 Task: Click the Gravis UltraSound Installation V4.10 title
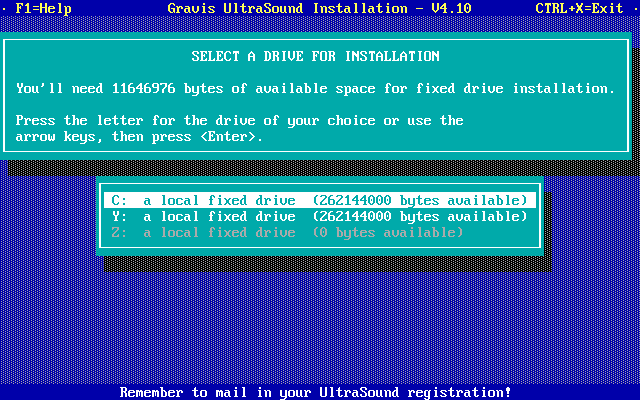[x=320, y=8]
